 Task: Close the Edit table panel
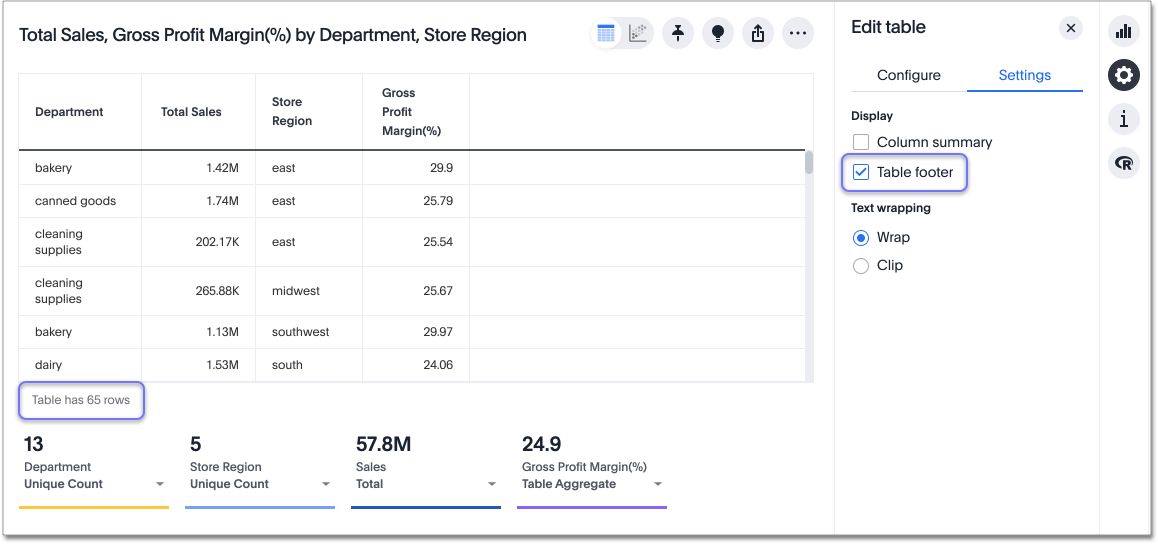coord(1071,28)
